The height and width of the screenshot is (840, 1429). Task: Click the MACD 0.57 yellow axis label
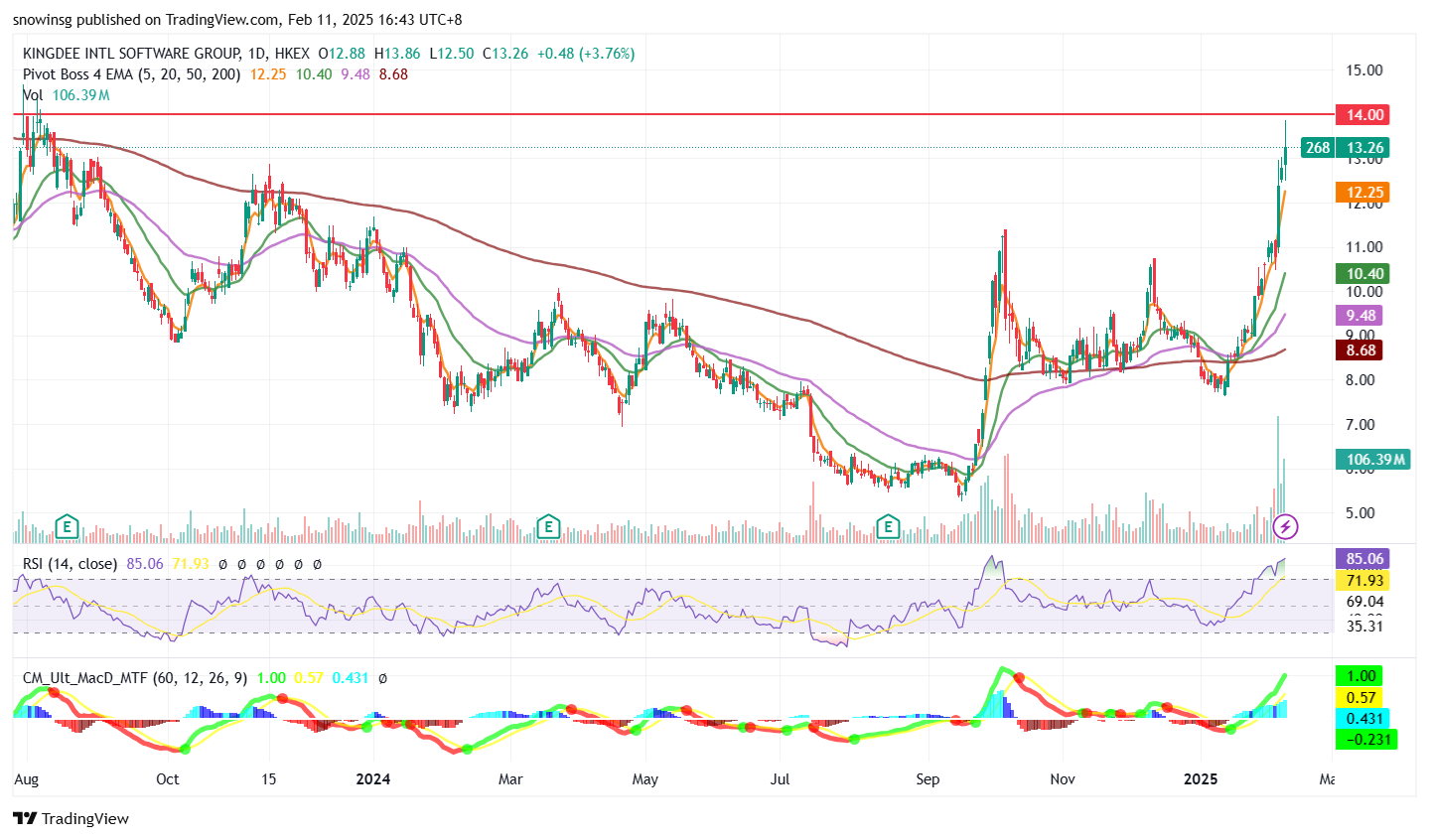pyautogui.click(x=1358, y=698)
